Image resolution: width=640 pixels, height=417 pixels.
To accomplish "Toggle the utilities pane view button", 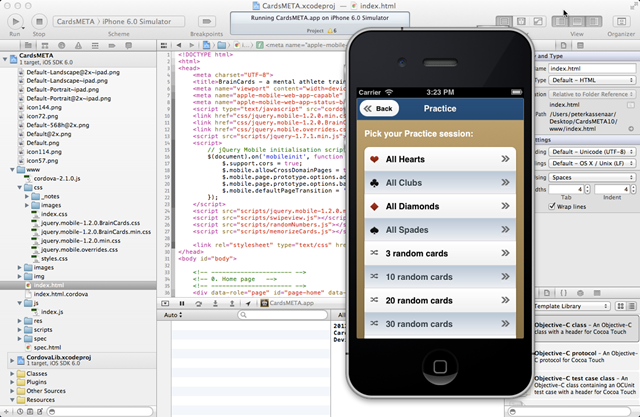I will [x=594, y=21].
